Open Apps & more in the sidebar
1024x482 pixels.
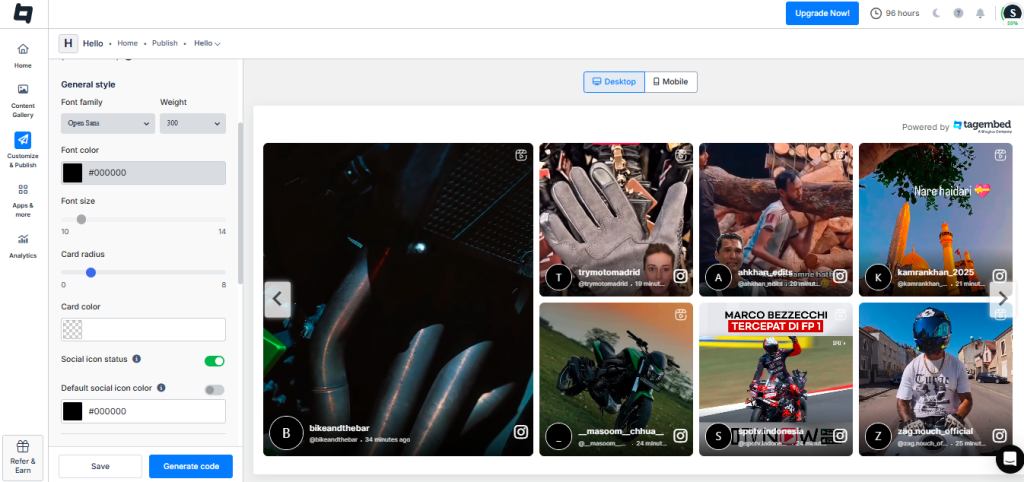point(23,201)
